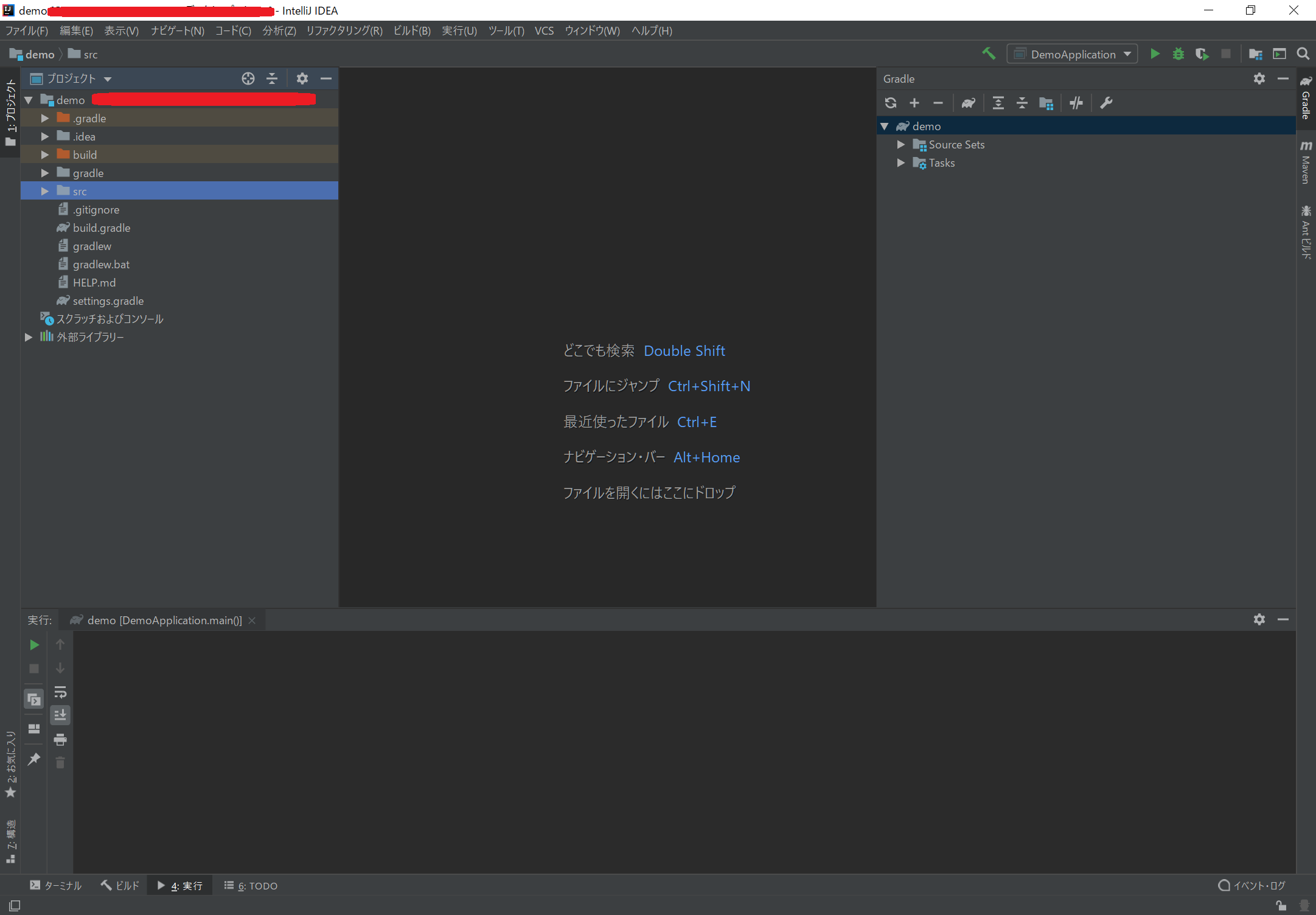Run with coverage using the shield icon
This screenshot has height=915, width=1316.
1202,54
